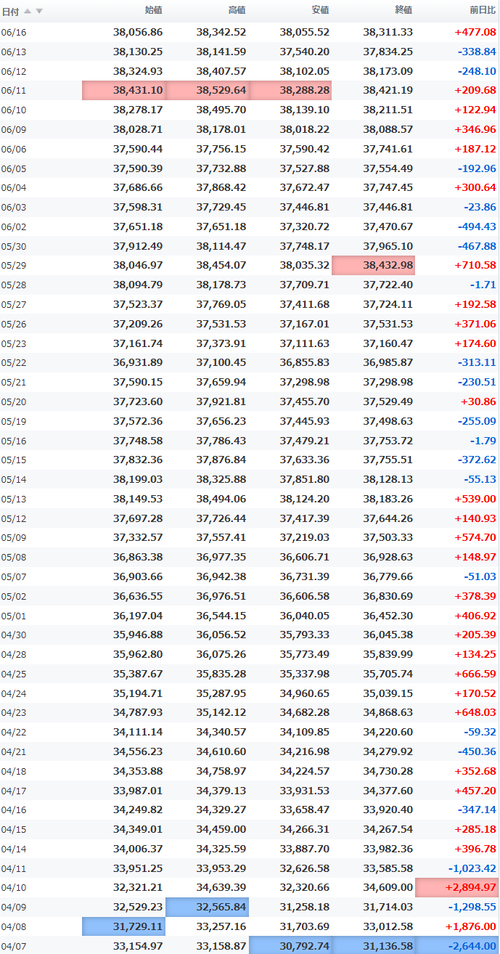Click low value 38,018.22

[x=305, y=130]
